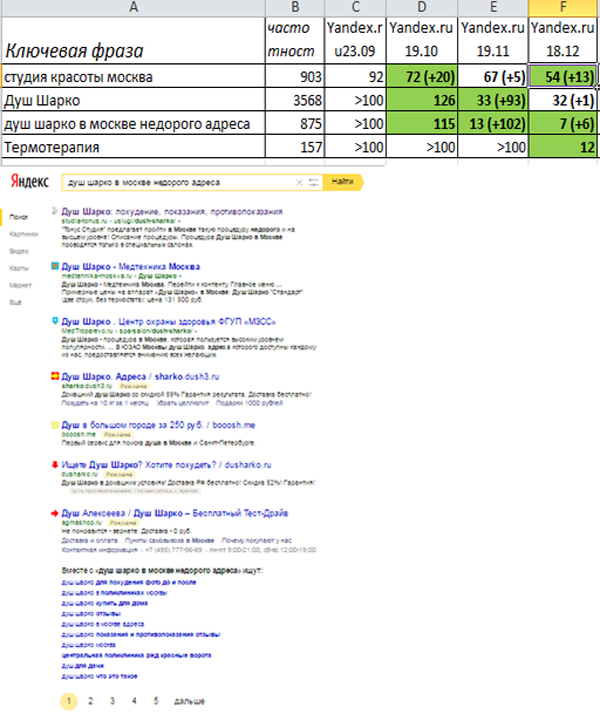
Task: Go to results page 2
Action: tap(91, 701)
